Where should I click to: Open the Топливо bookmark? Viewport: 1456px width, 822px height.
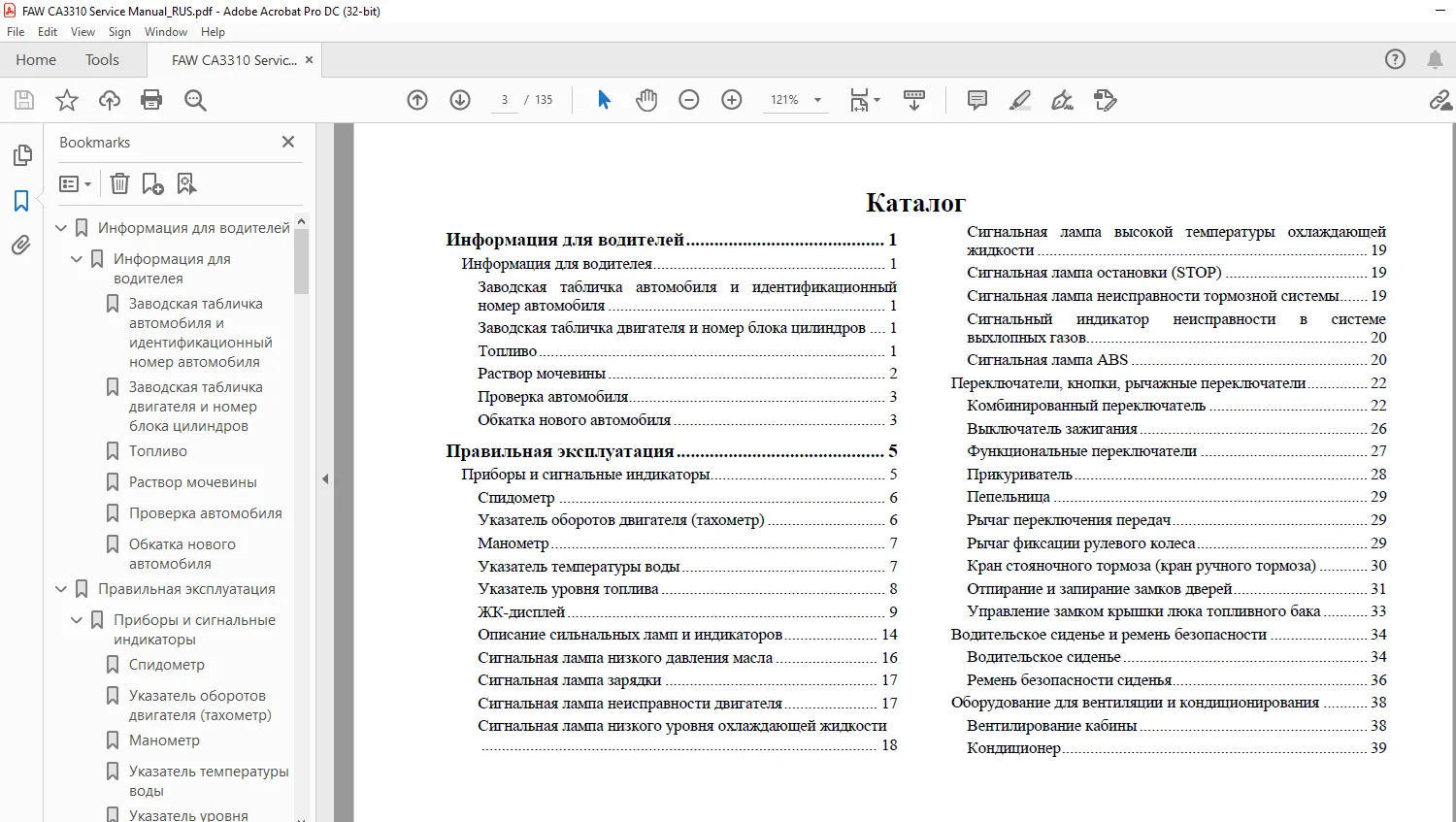pos(158,451)
